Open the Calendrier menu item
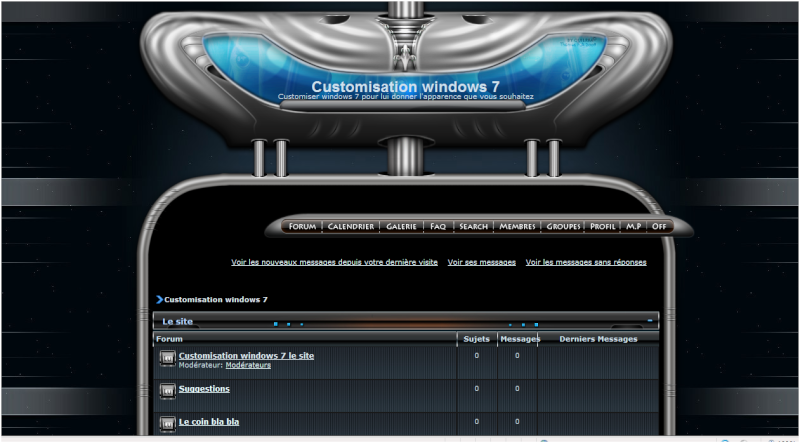 pos(351,226)
